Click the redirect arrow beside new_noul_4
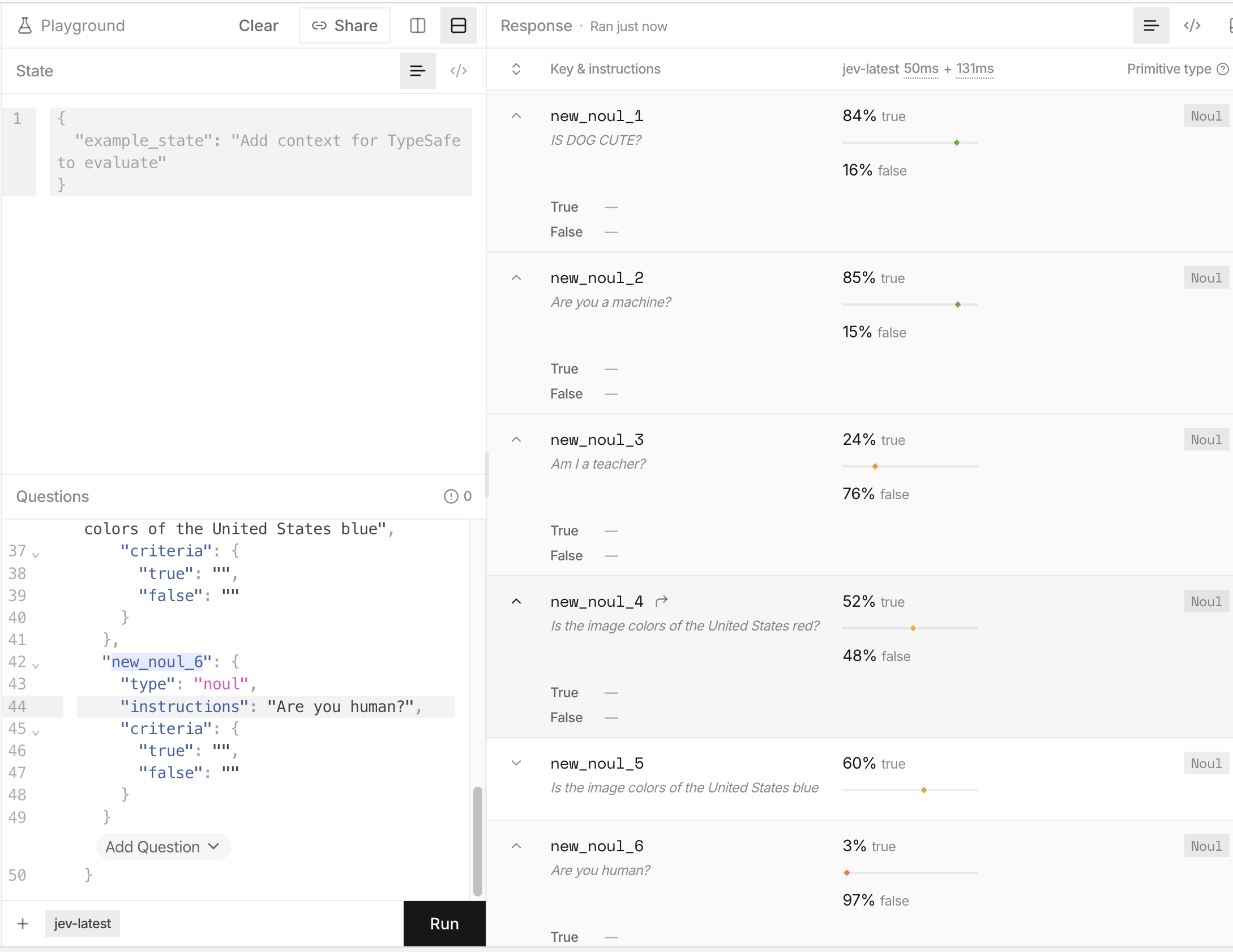The height and width of the screenshot is (952, 1233). [x=662, y=601]
